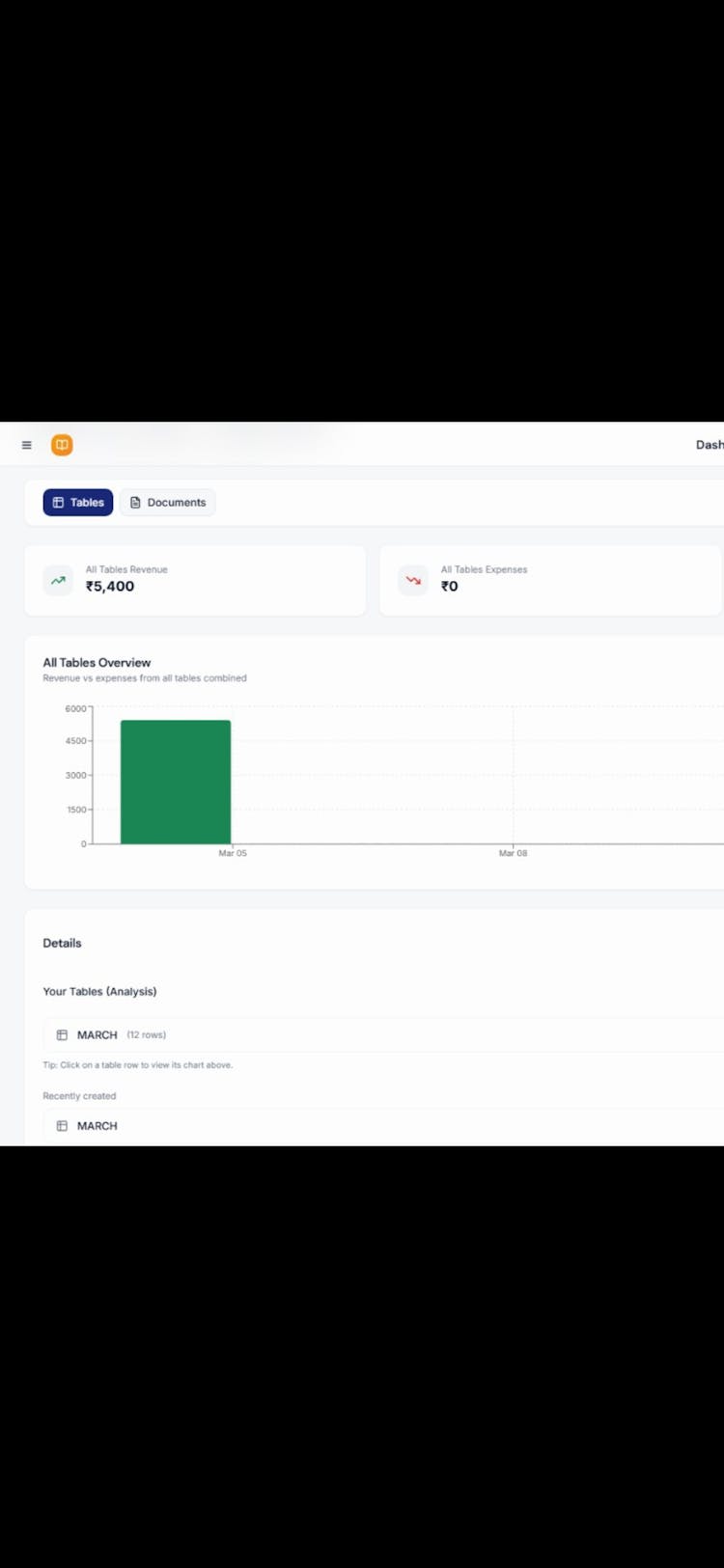Viewport: 724px width, 1568px height.
Task: Click the (12 rows) count label
Action: click(x=147, y=1034)
